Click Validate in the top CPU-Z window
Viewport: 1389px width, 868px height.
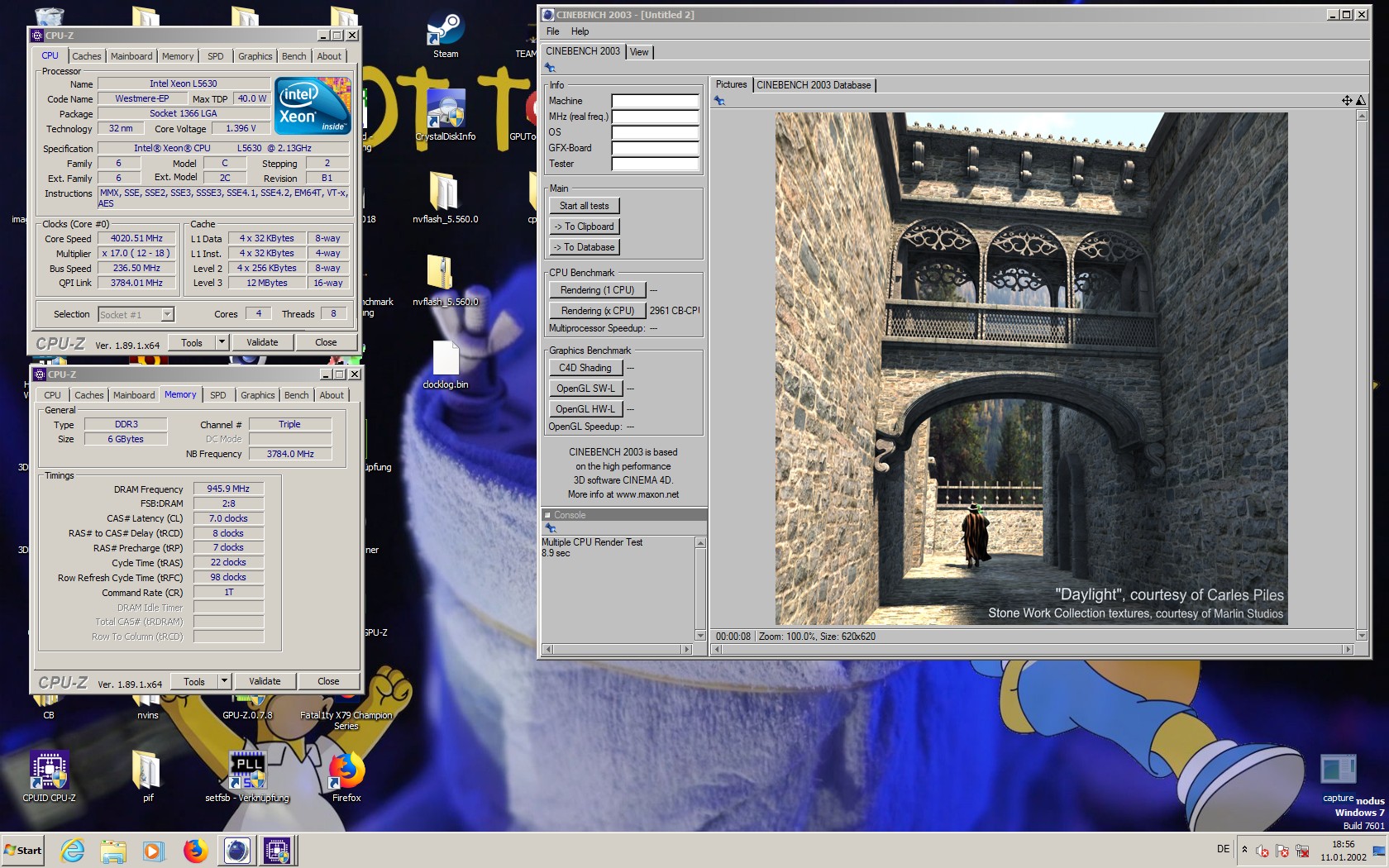coord(262,342)
